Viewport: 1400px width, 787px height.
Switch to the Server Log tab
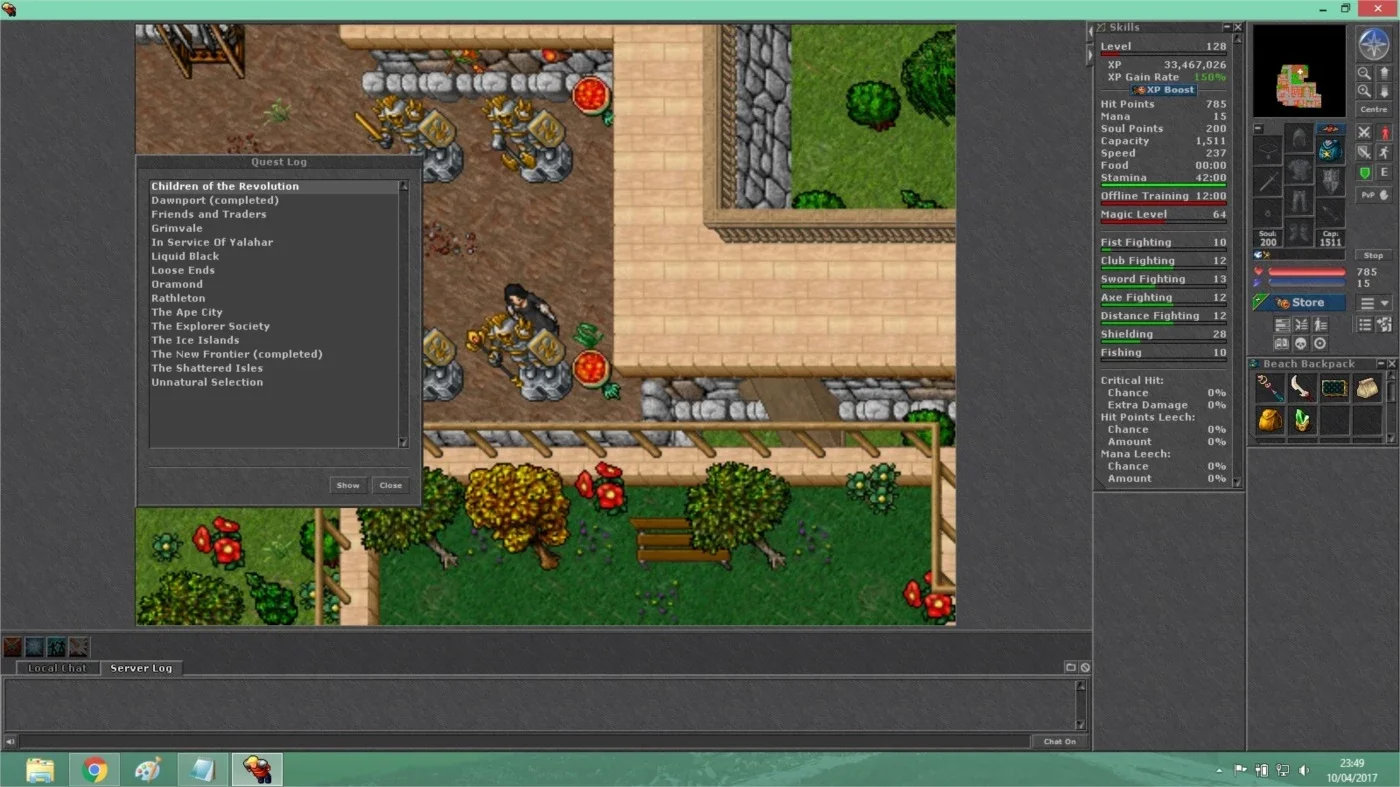pyautogui.click(x=141, y=668)
